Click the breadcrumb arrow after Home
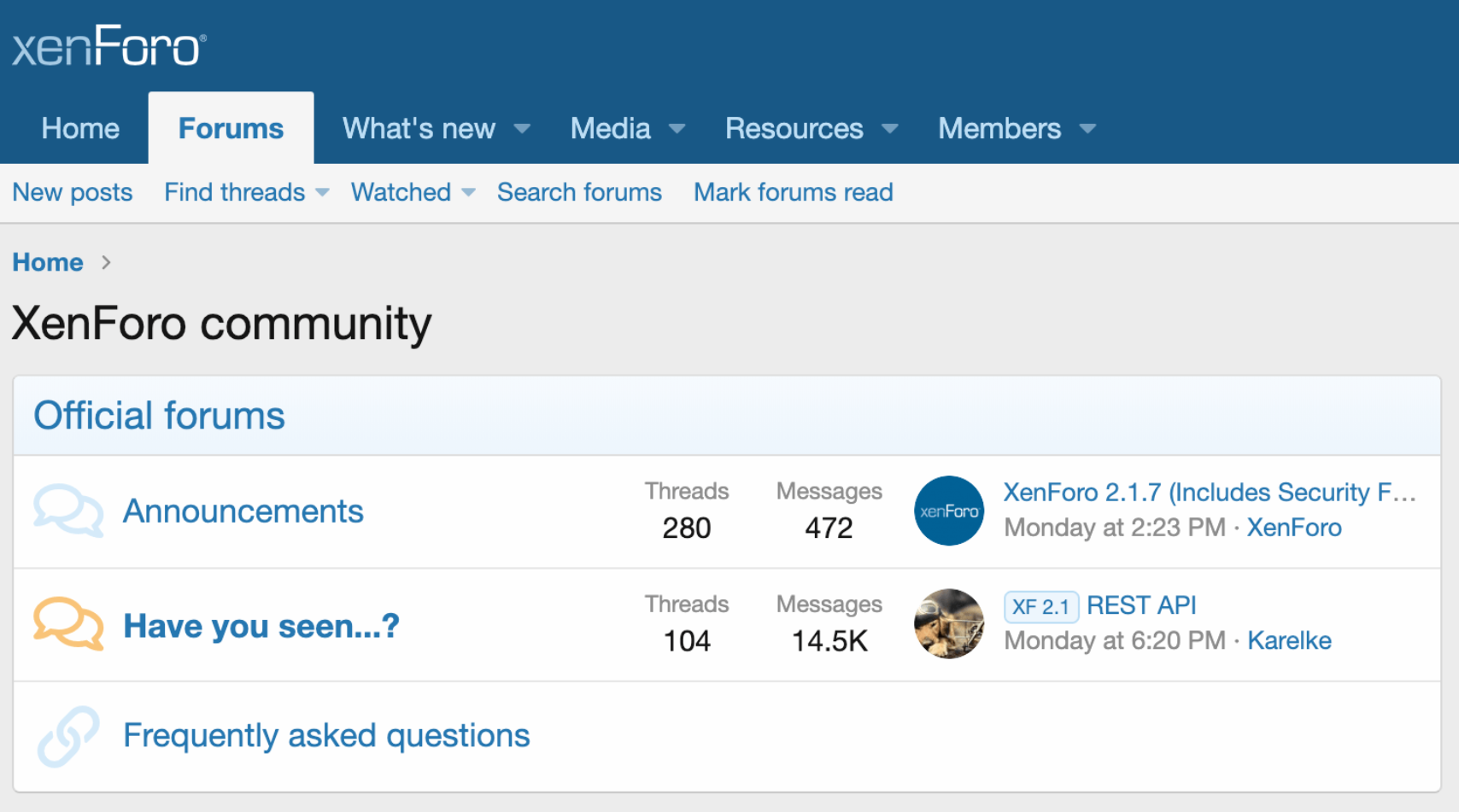Viewport: 1459px width, 812px height. [x=106, y=263]
